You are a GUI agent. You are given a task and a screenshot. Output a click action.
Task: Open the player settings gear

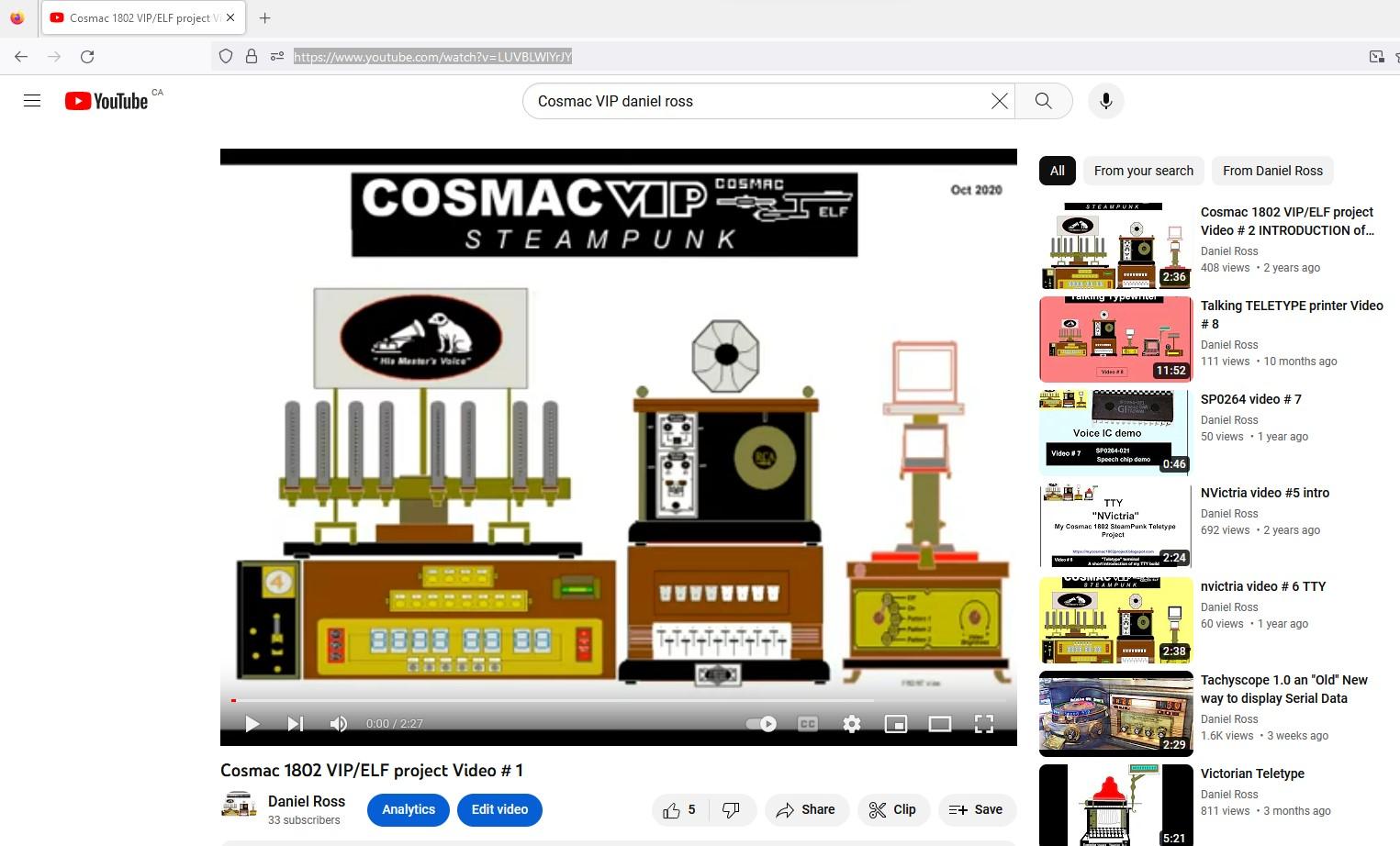[852, 724]
